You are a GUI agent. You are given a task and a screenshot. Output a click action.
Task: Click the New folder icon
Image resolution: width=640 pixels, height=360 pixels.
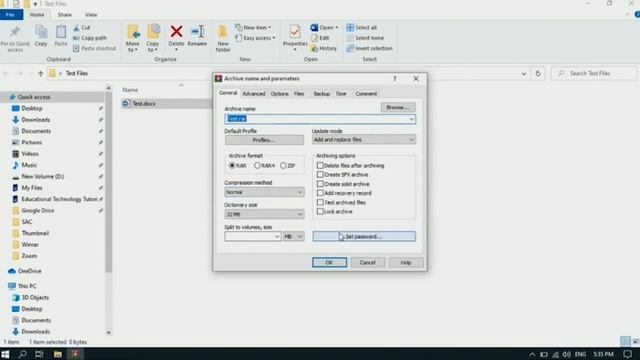click(x=223, y=32)
